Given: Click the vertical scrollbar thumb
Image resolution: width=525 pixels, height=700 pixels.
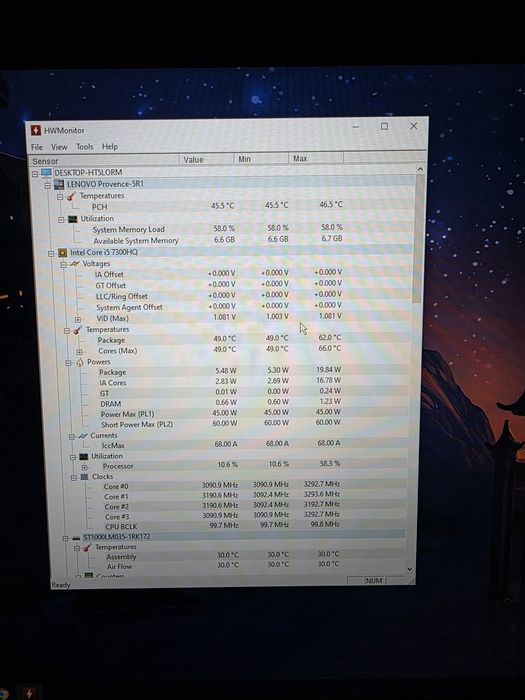Looking at the screenshot, I should tap(418, 239).
